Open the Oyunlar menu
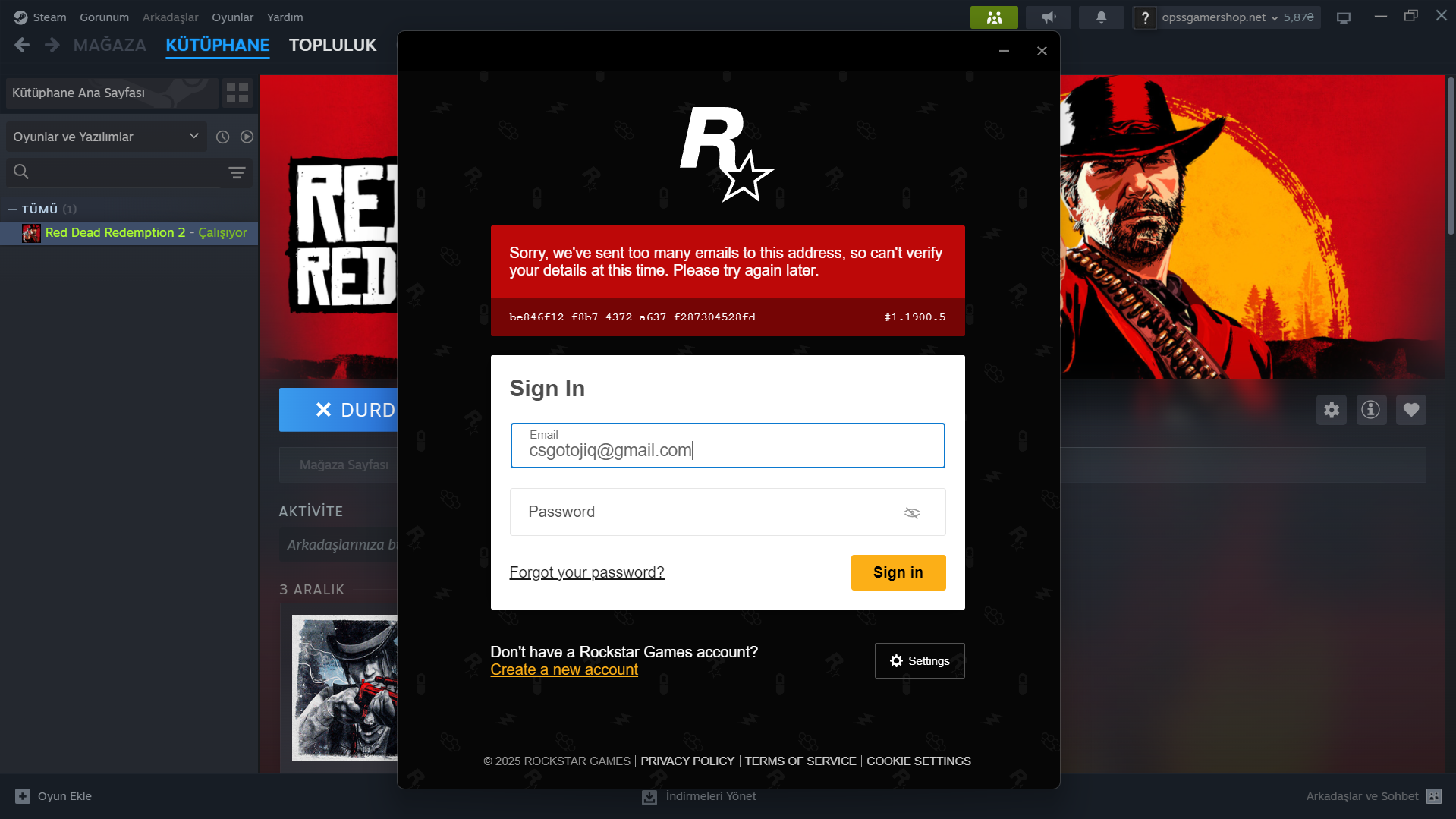 232,17
